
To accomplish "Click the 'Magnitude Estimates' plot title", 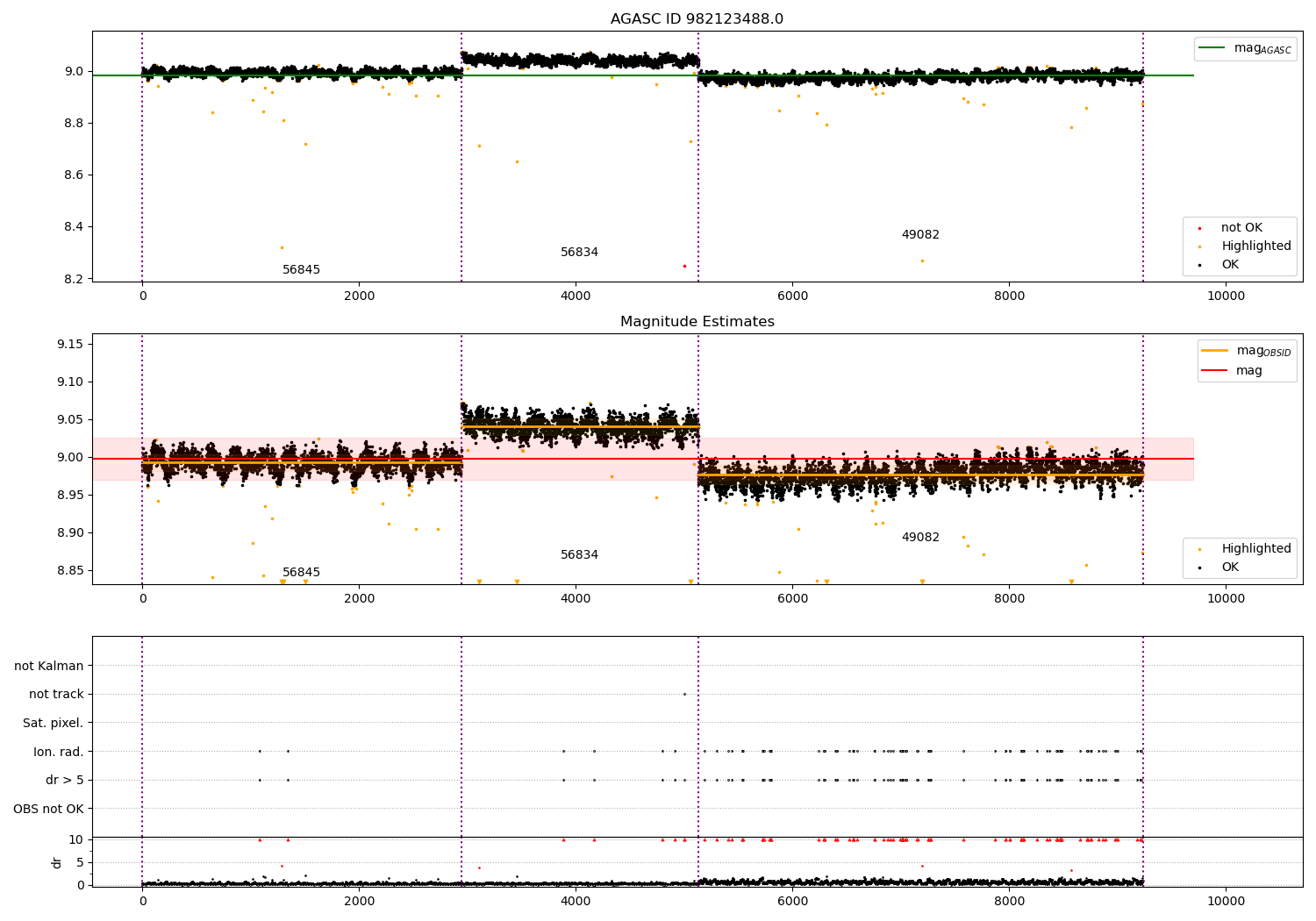I will [x=697, y=322].
